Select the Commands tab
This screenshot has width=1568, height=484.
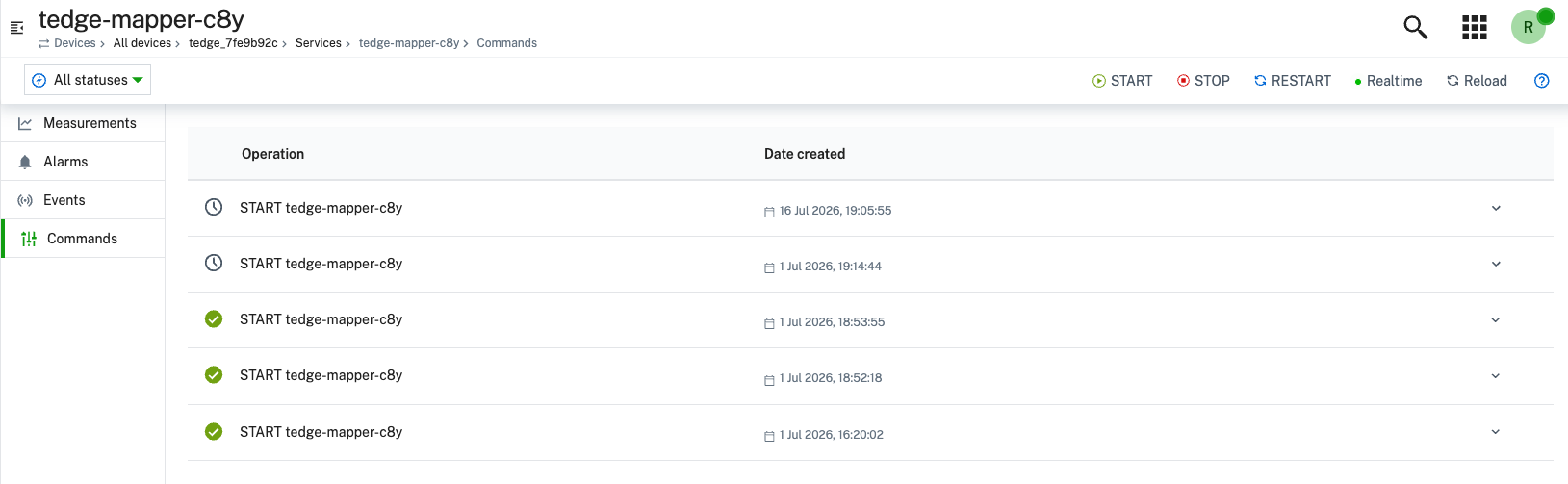tap(83, 239)
